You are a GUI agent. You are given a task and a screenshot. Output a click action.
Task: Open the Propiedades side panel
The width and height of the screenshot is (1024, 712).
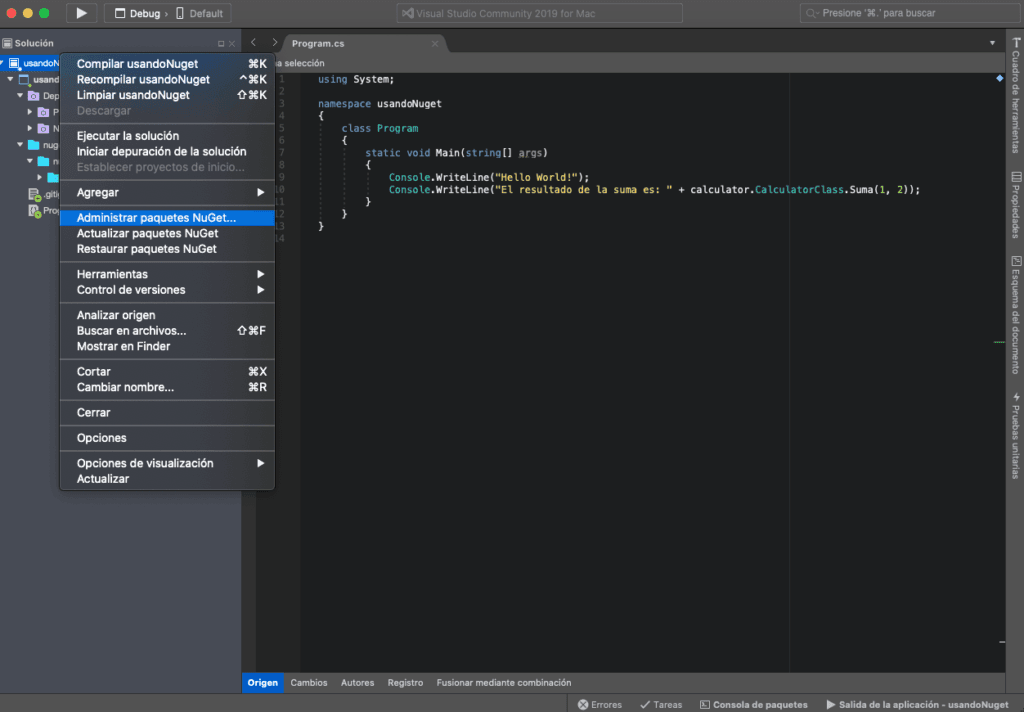click(x=1015, y=205)
